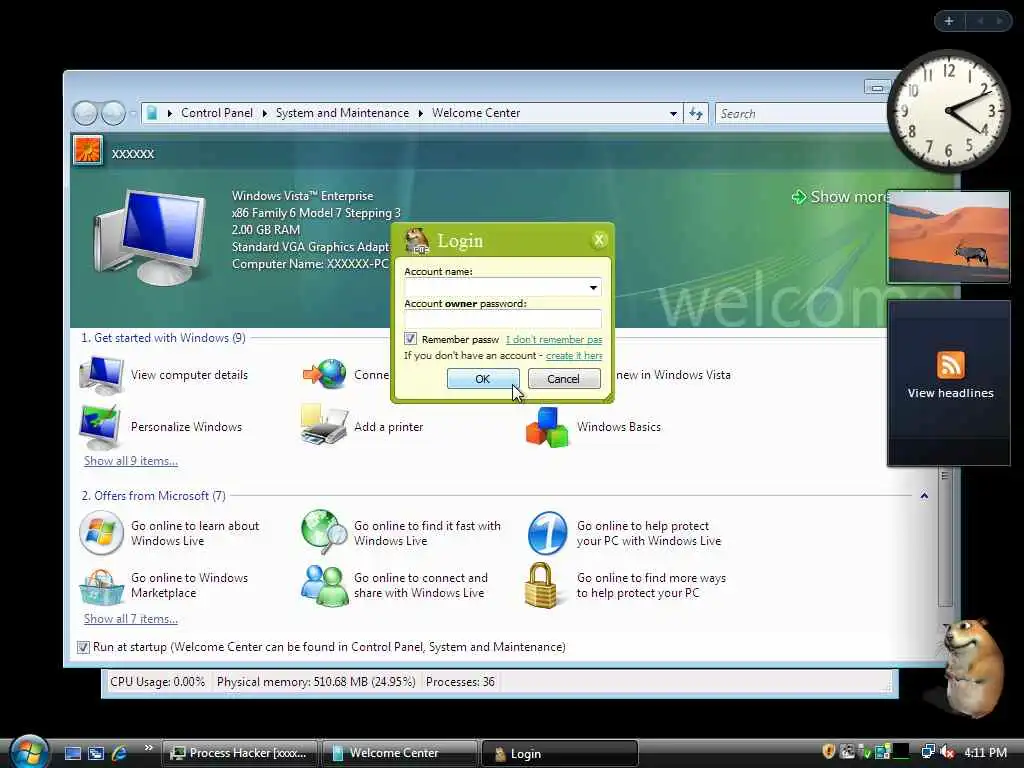This screenshot has height=768, width=1024.
Task: Expand breadcrumb arrow after Control Panel
Action: 264,114
